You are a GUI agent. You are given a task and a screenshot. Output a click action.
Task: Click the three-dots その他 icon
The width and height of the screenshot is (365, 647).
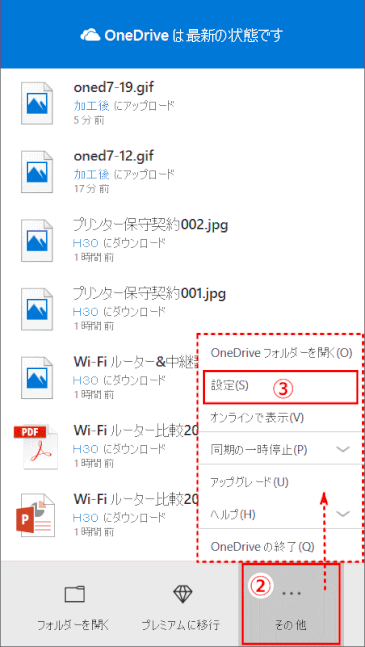pyautogui.click(x=291, y=593)
